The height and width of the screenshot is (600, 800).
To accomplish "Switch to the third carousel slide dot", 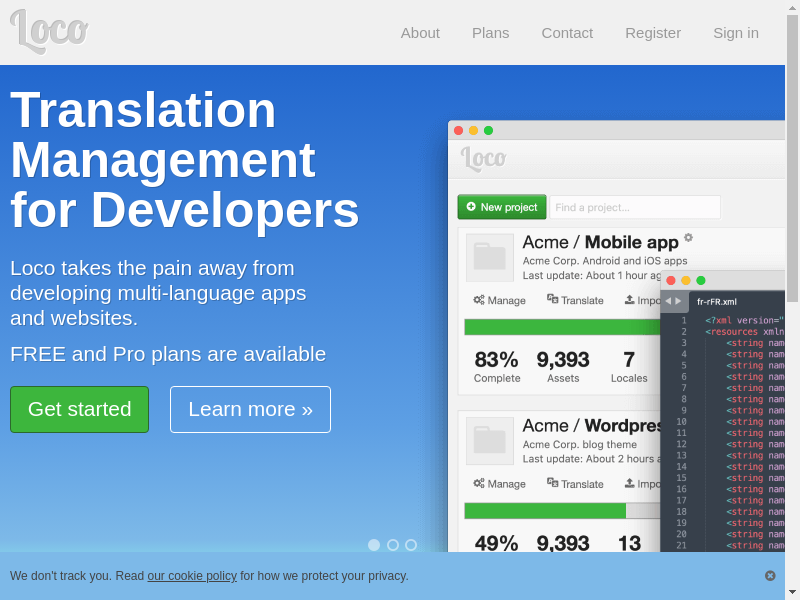I will point(411,545).
